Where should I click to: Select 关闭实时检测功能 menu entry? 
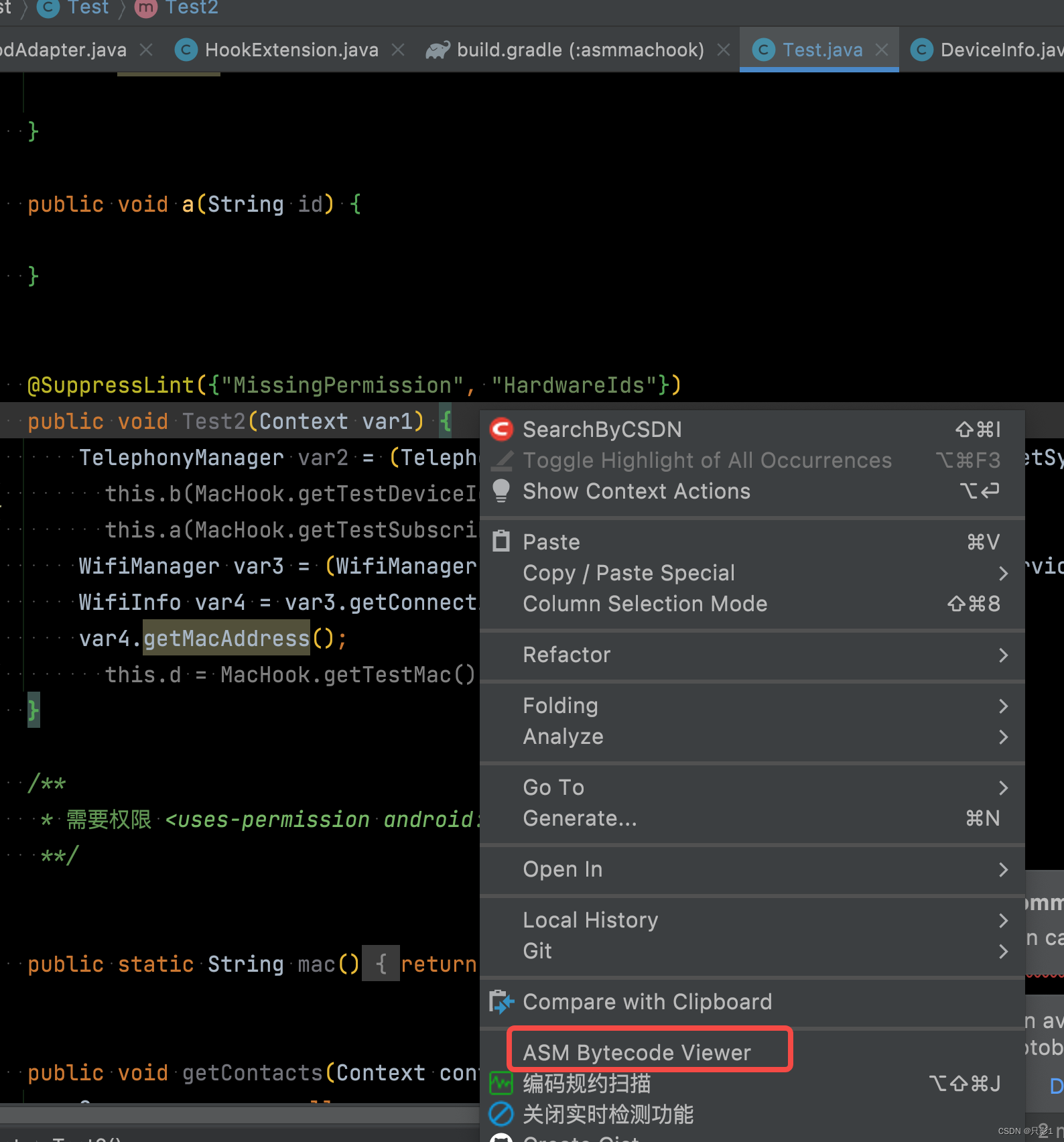[x=752, y=1114]
